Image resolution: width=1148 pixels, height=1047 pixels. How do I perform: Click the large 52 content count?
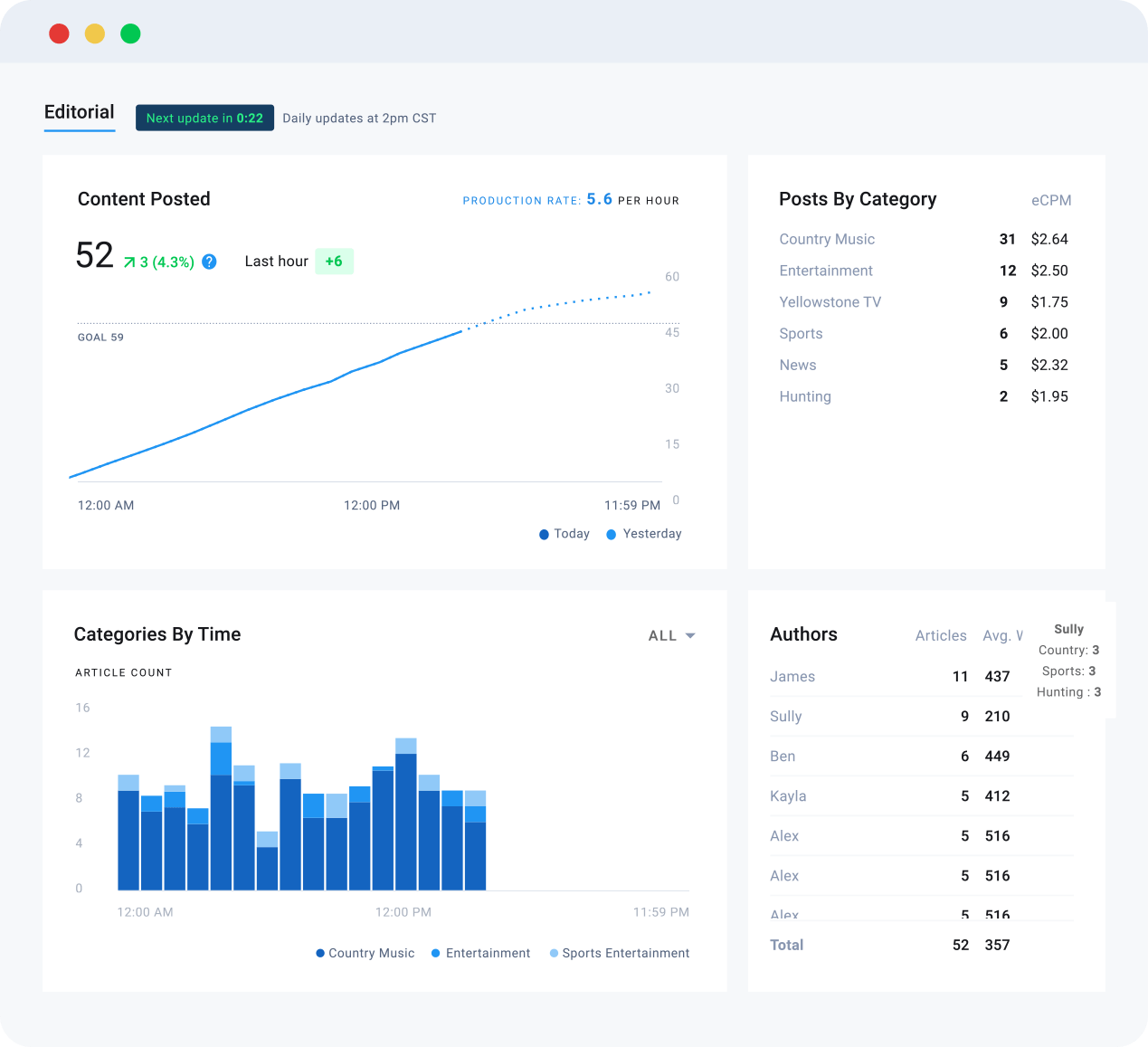point(95,255)
